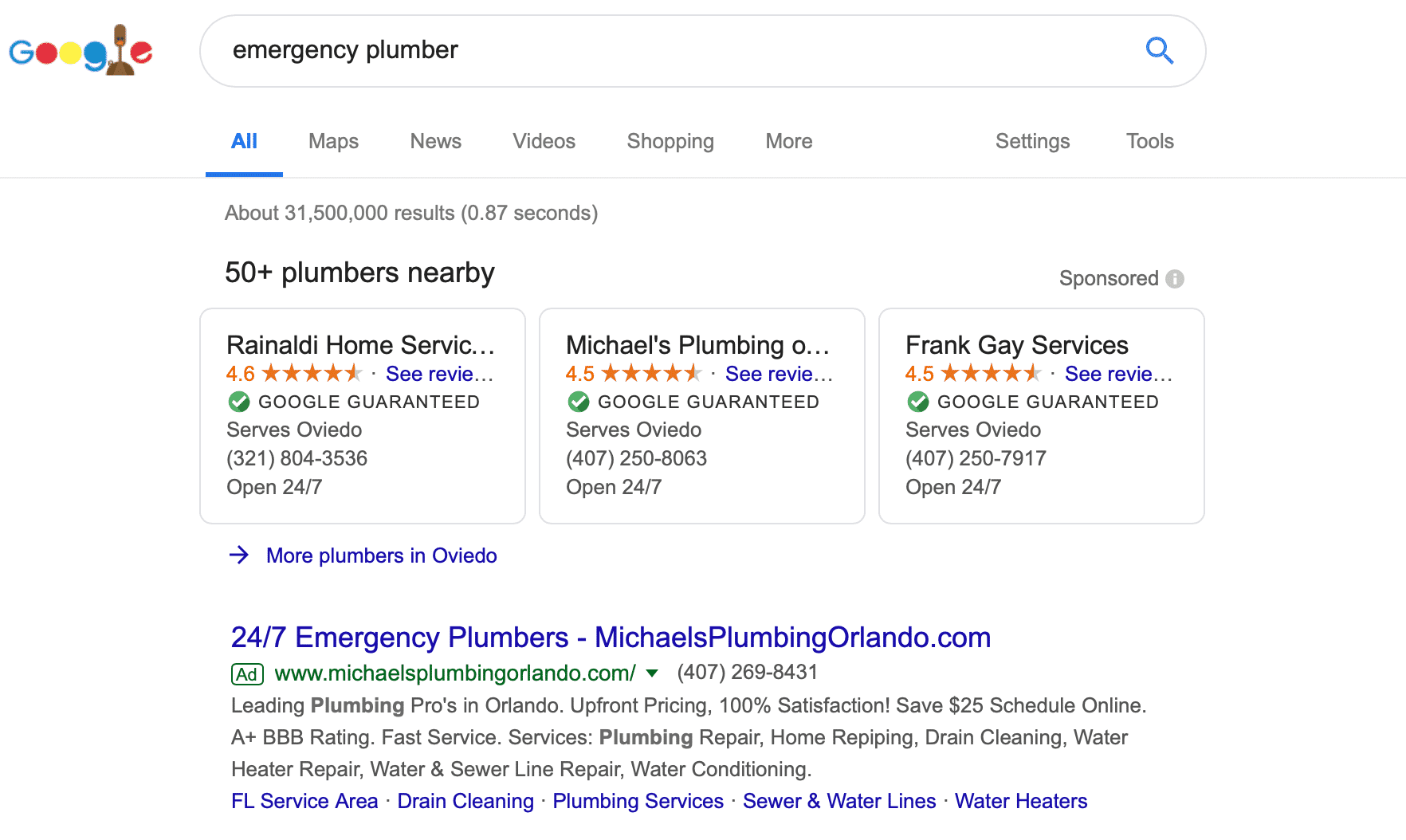Switch to the Videos tab

pyautogui.click(x=544, y=142)
